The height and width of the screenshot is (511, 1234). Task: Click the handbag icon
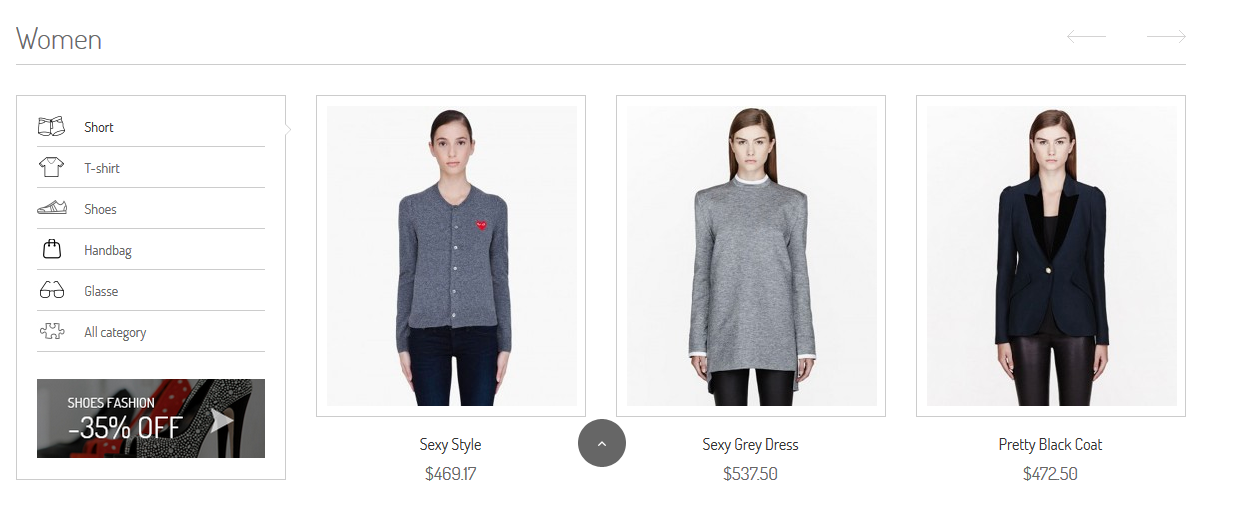tap(51, 249)
